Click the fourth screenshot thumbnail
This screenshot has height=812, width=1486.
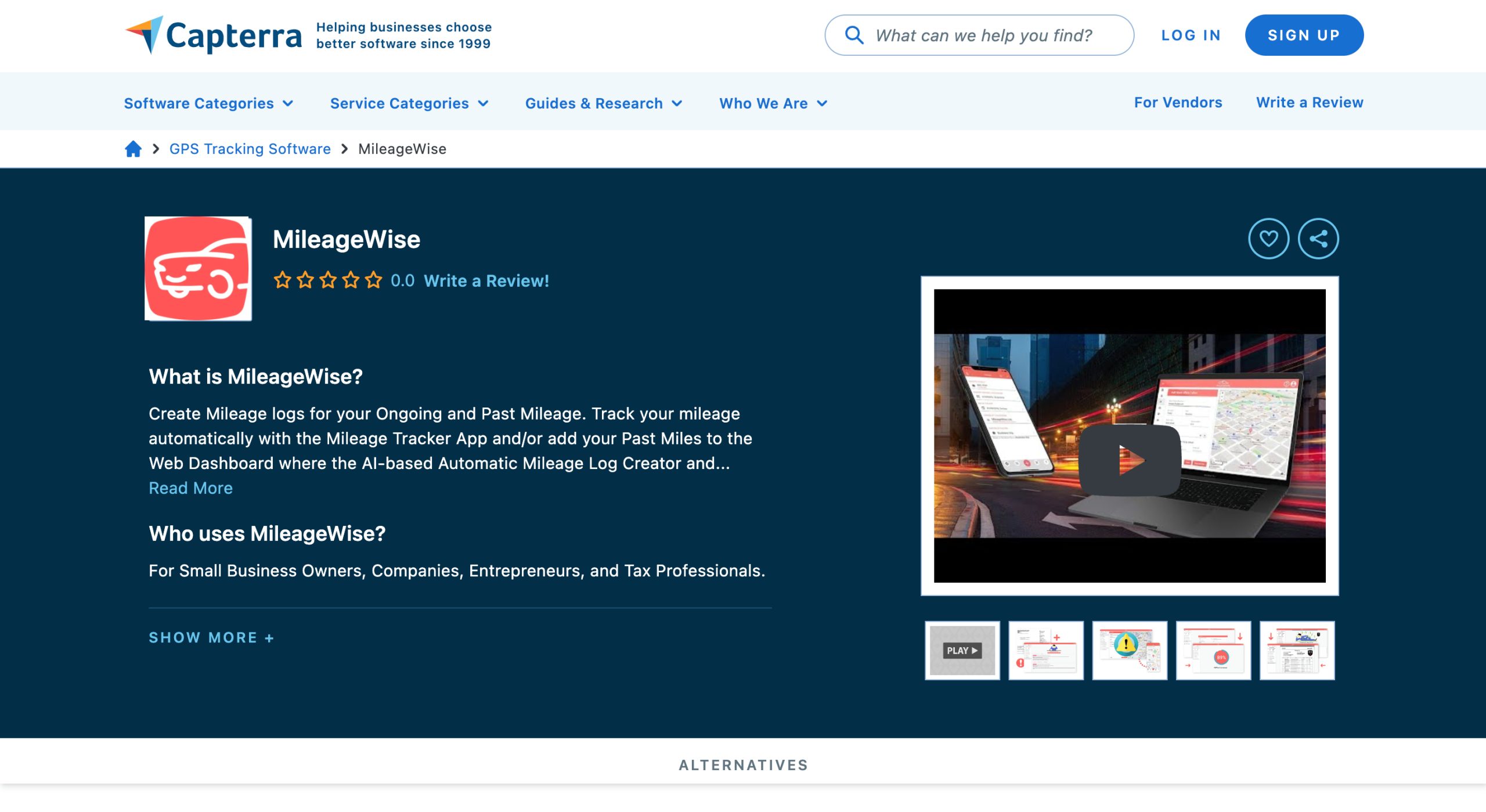[x=1214, y=650]
